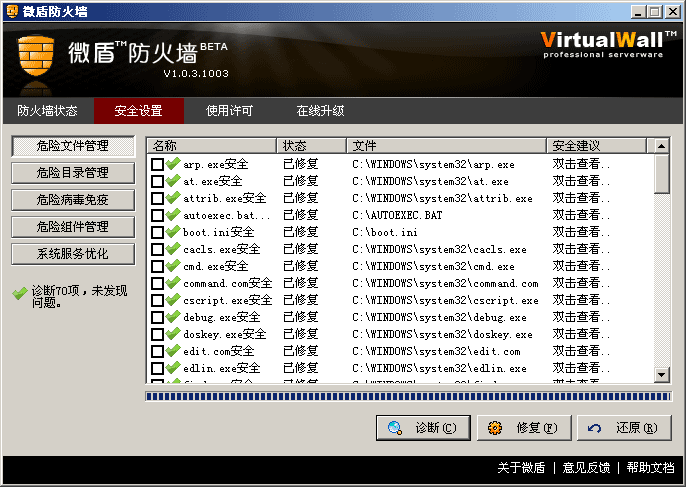Viewport: 686px width, 487px height.
Task: Click the C:\boot.ini file path
Action: (385, 232)
